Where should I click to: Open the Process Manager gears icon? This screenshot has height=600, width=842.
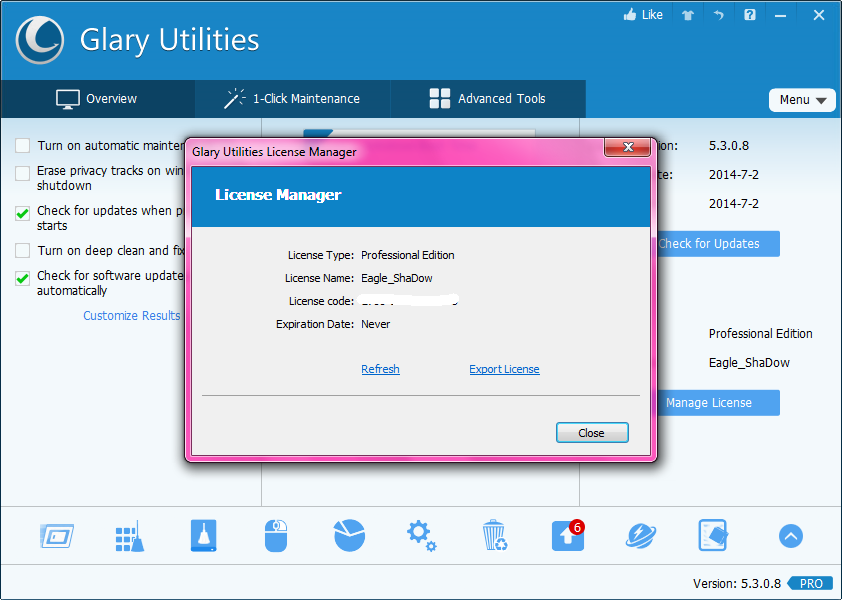click(x=422, y=536)
